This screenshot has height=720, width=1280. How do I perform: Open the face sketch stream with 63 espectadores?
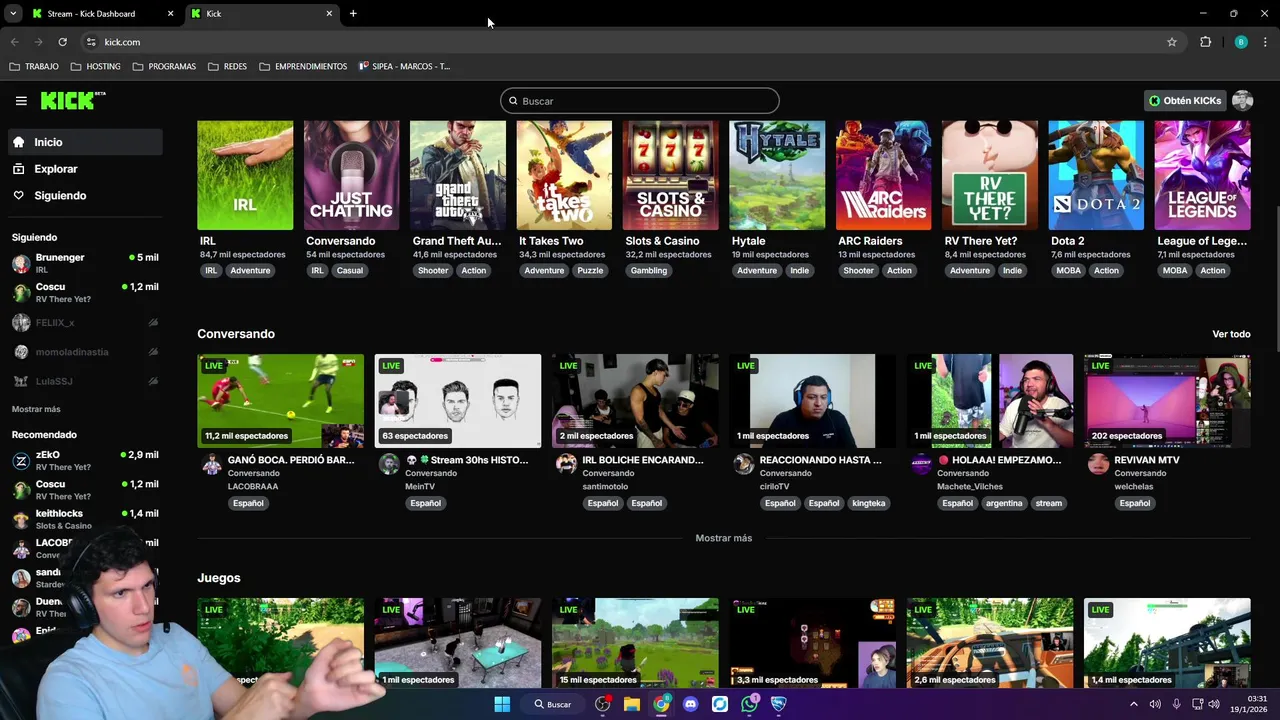458,401
